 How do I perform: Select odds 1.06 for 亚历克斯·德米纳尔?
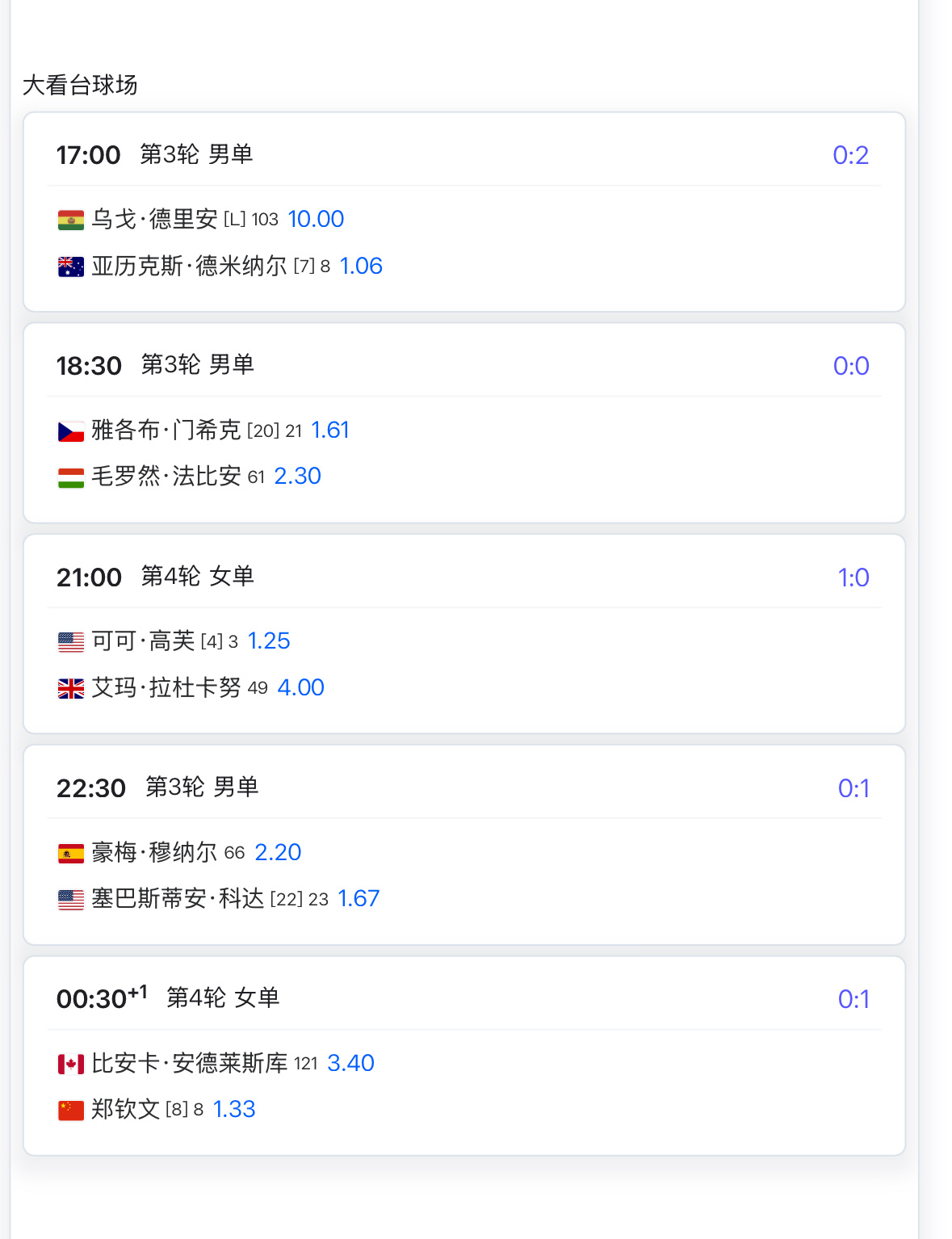pos(361,266)
